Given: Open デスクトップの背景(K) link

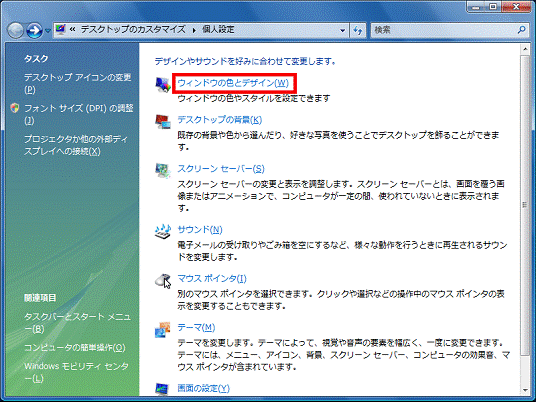Looking at the screenshot, I should [219, 120].
